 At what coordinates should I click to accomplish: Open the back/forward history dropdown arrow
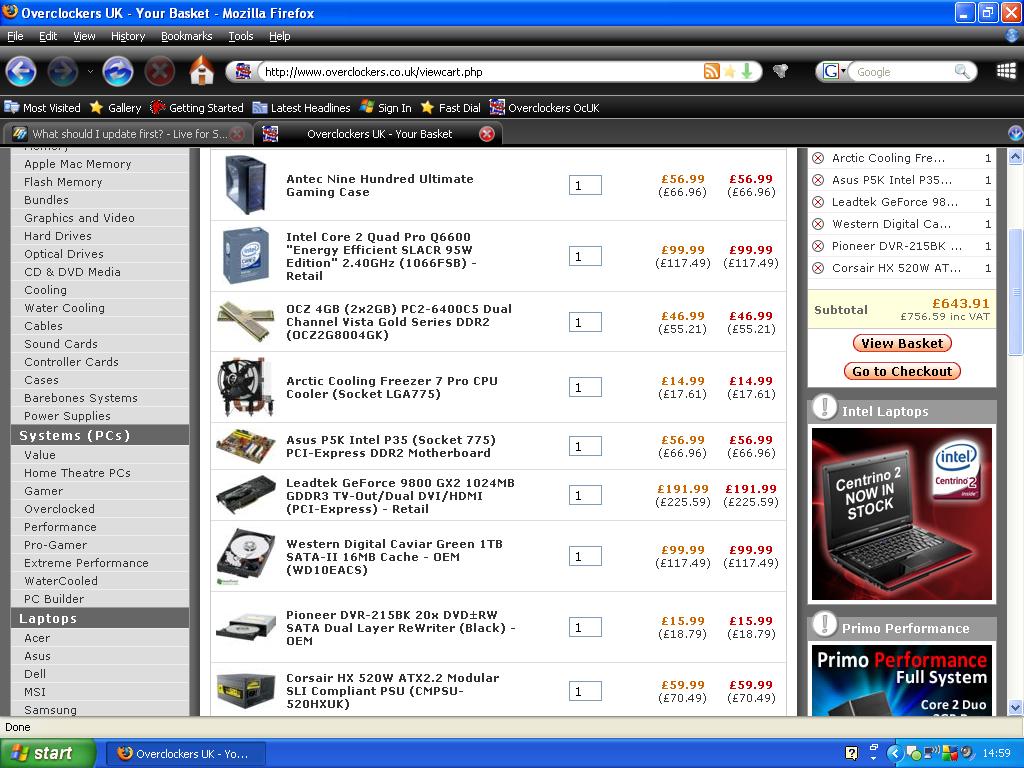[x=90, y=71]
